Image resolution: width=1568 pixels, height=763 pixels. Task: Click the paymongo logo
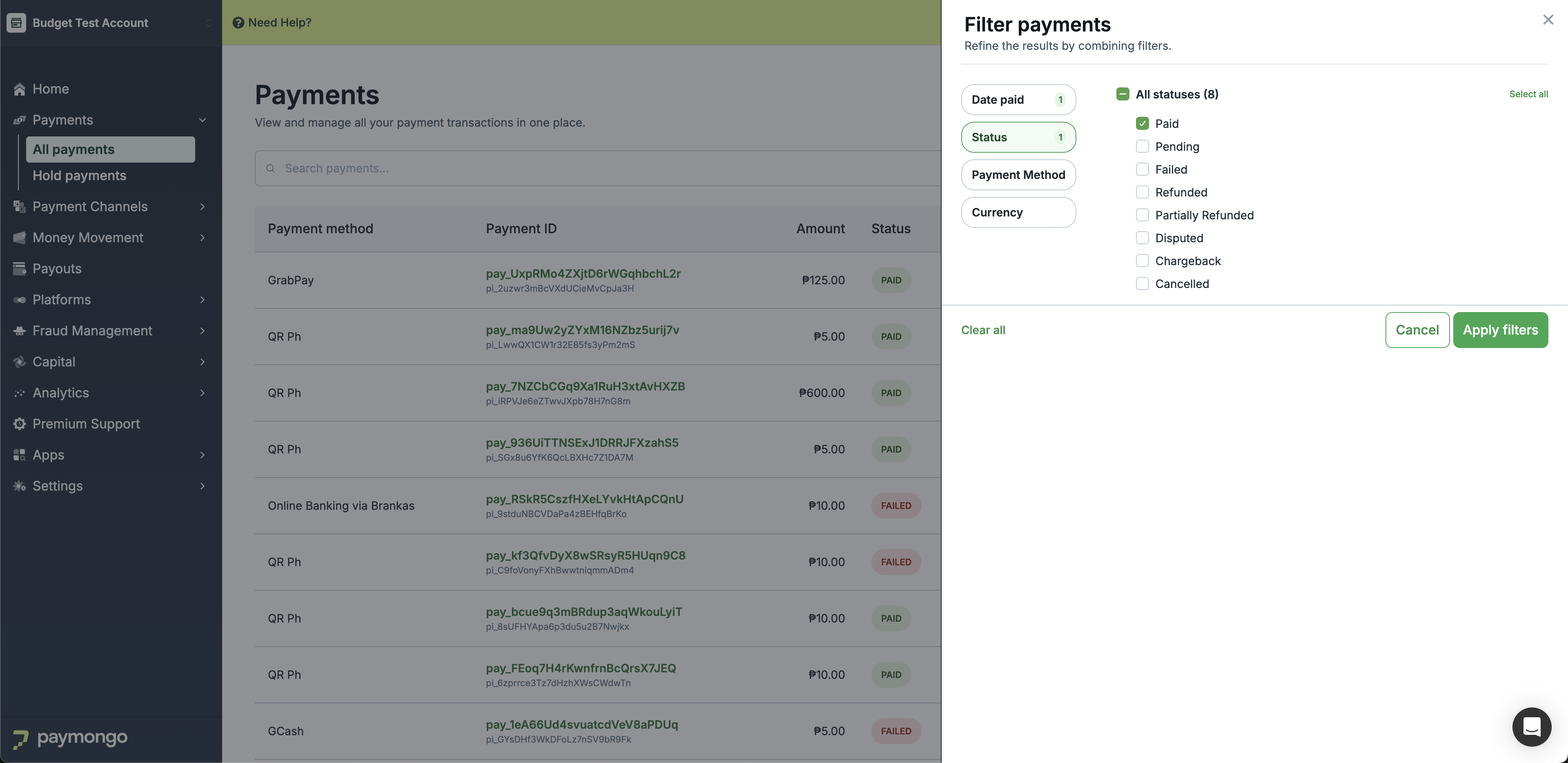coord(70,738)
